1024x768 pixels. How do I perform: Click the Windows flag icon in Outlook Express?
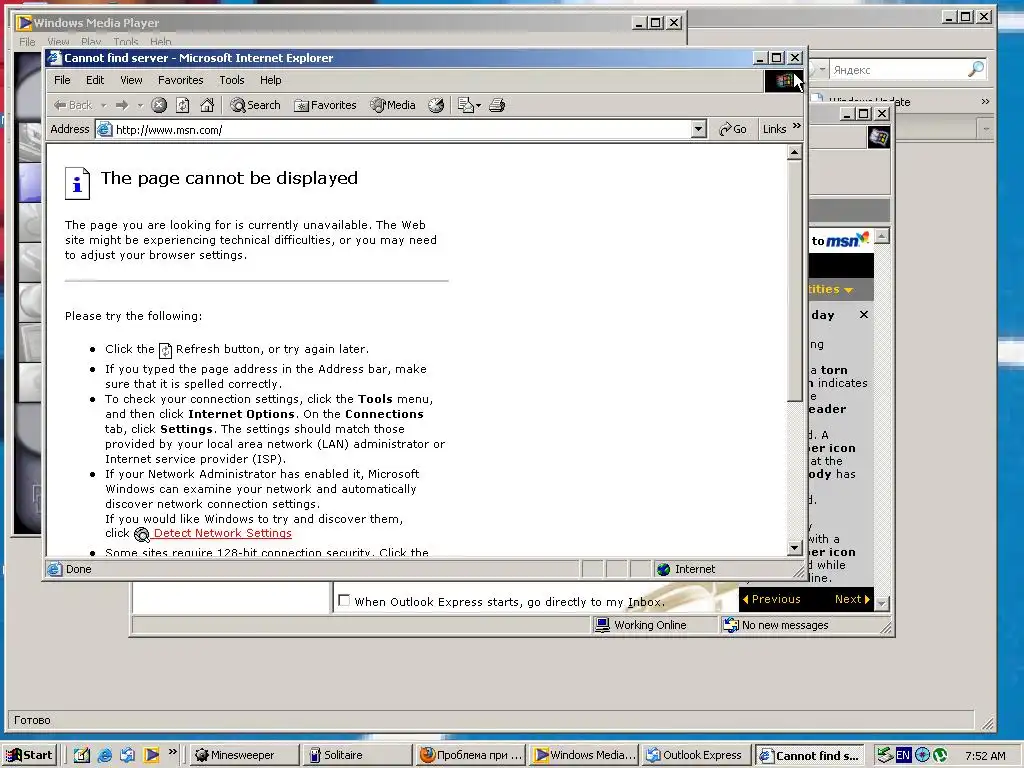[878, 138]
